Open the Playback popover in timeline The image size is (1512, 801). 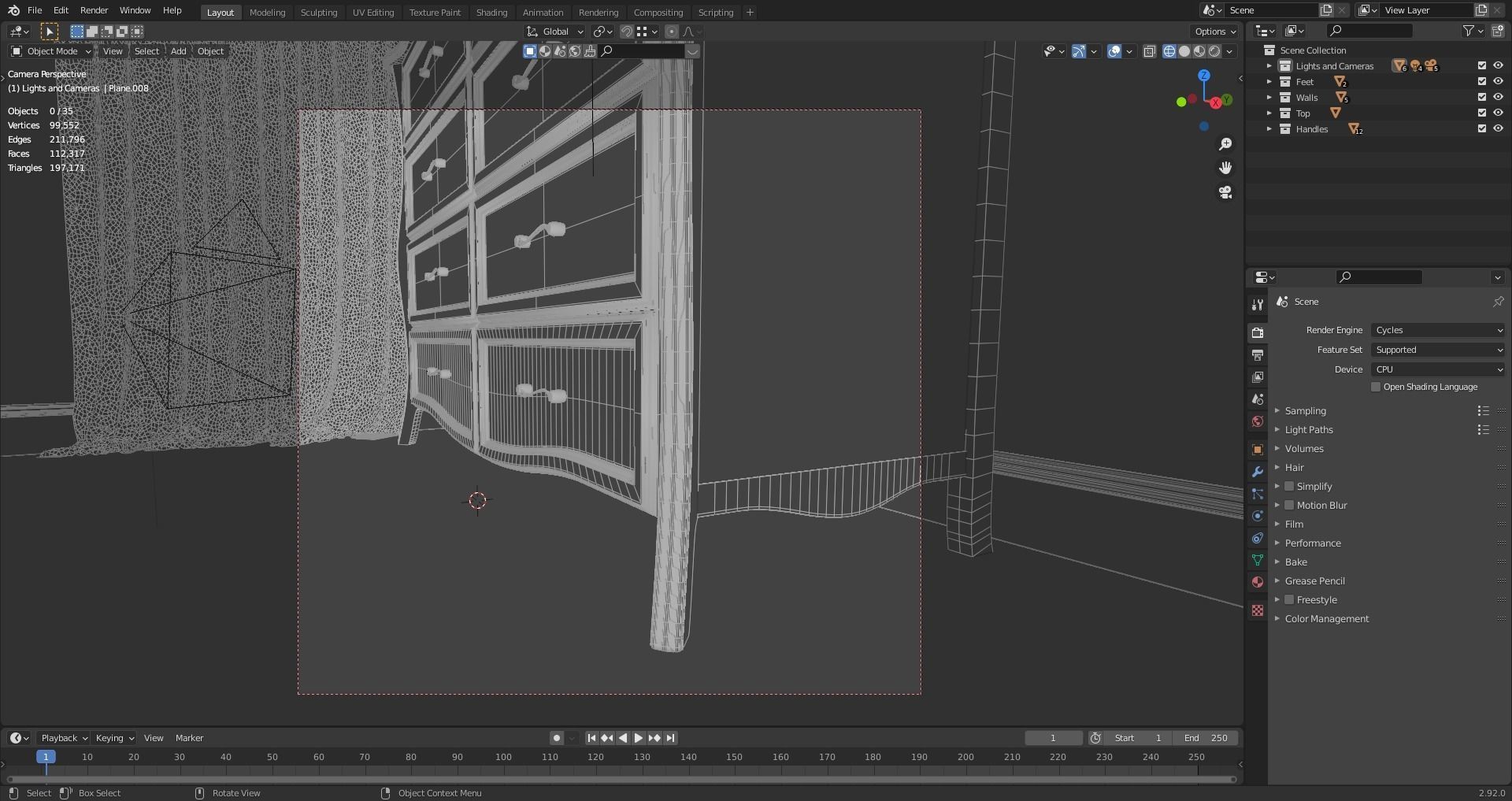[63, 738]
